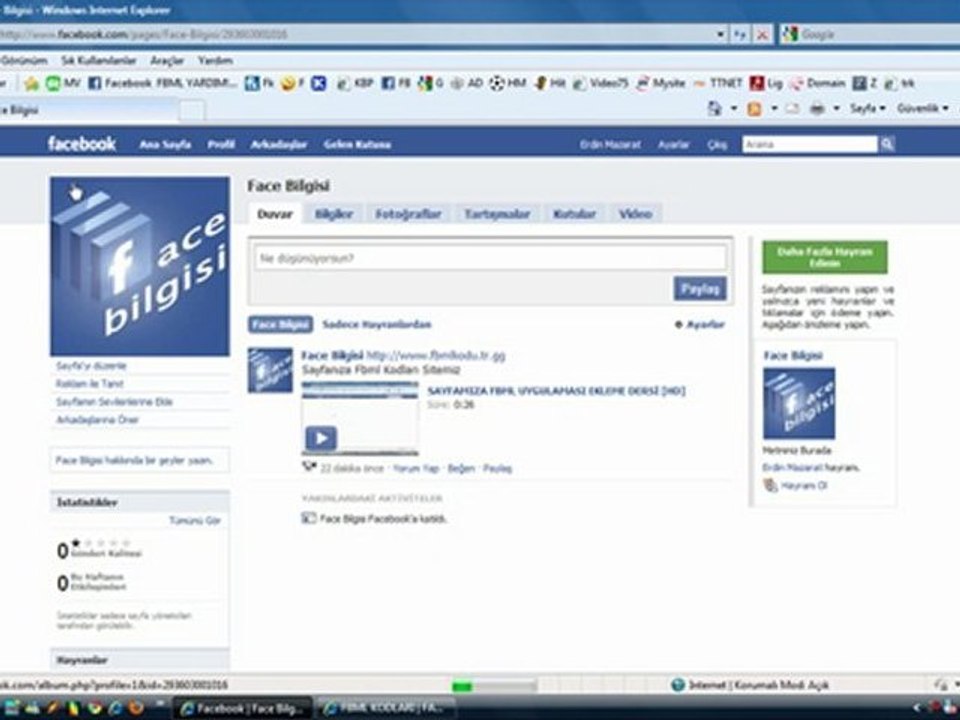Open the Görünüm menu
The height and width of the screenshot is (720, 960).
pyautogui.click(x=23, y=60)
